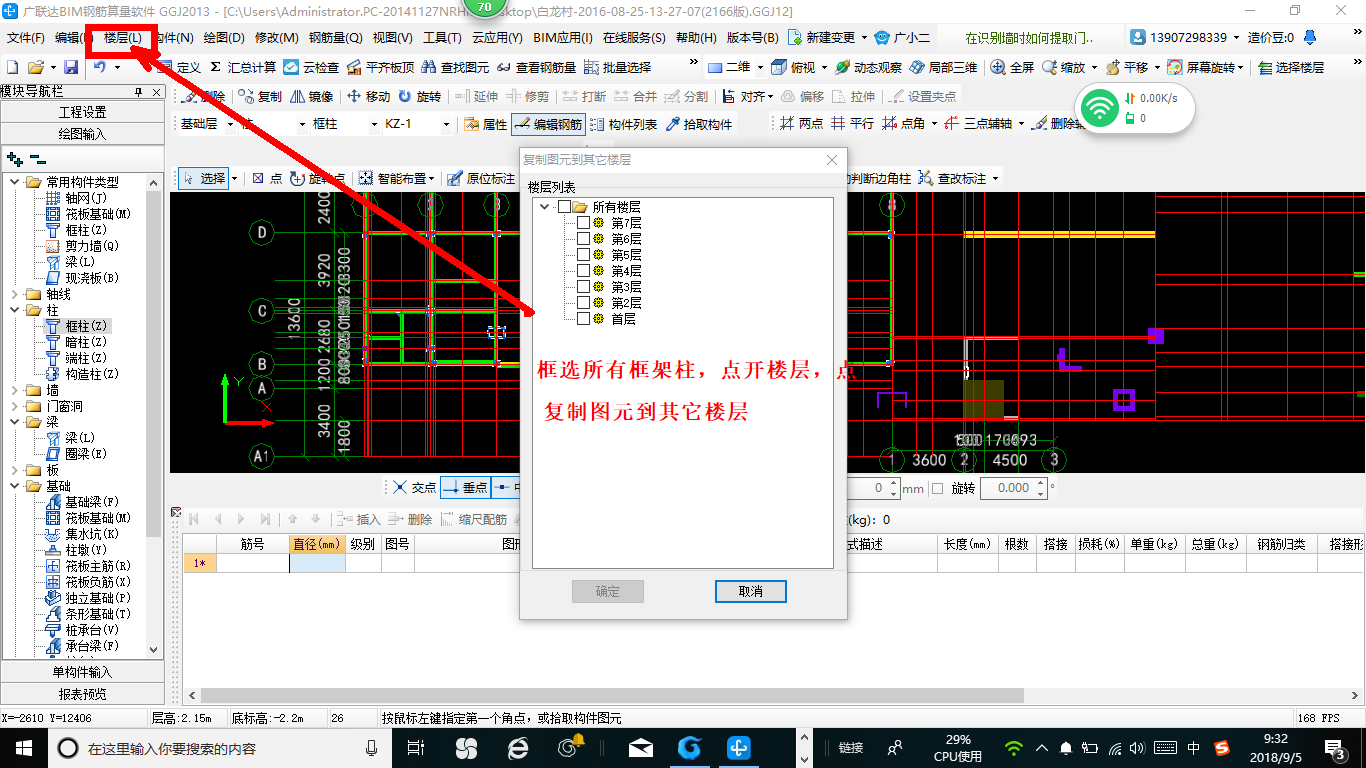1366x768 pixels.
Task: Select the 旋转 rotate tool
Action: 419,97
